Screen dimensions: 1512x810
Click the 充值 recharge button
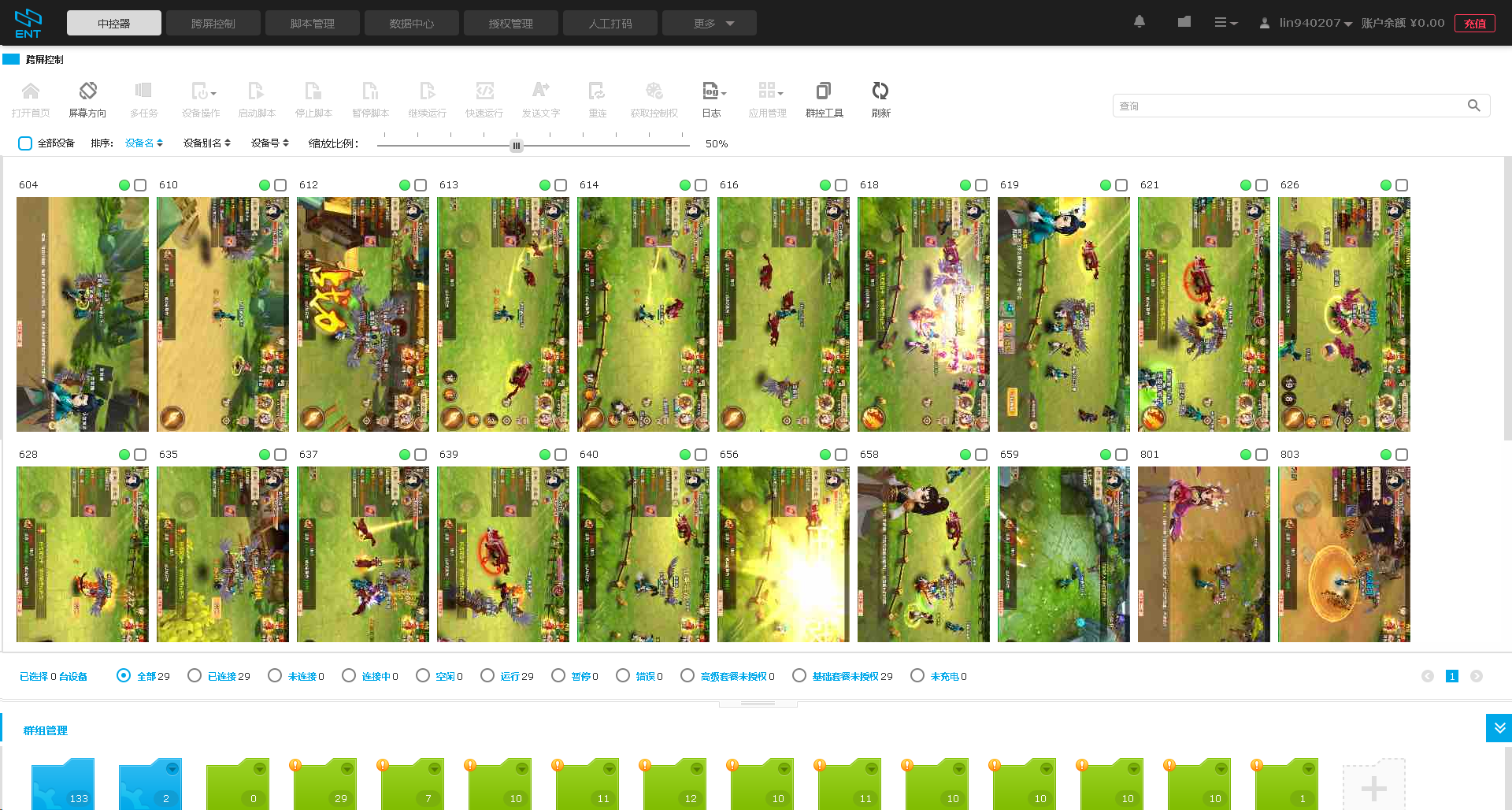1475,24
